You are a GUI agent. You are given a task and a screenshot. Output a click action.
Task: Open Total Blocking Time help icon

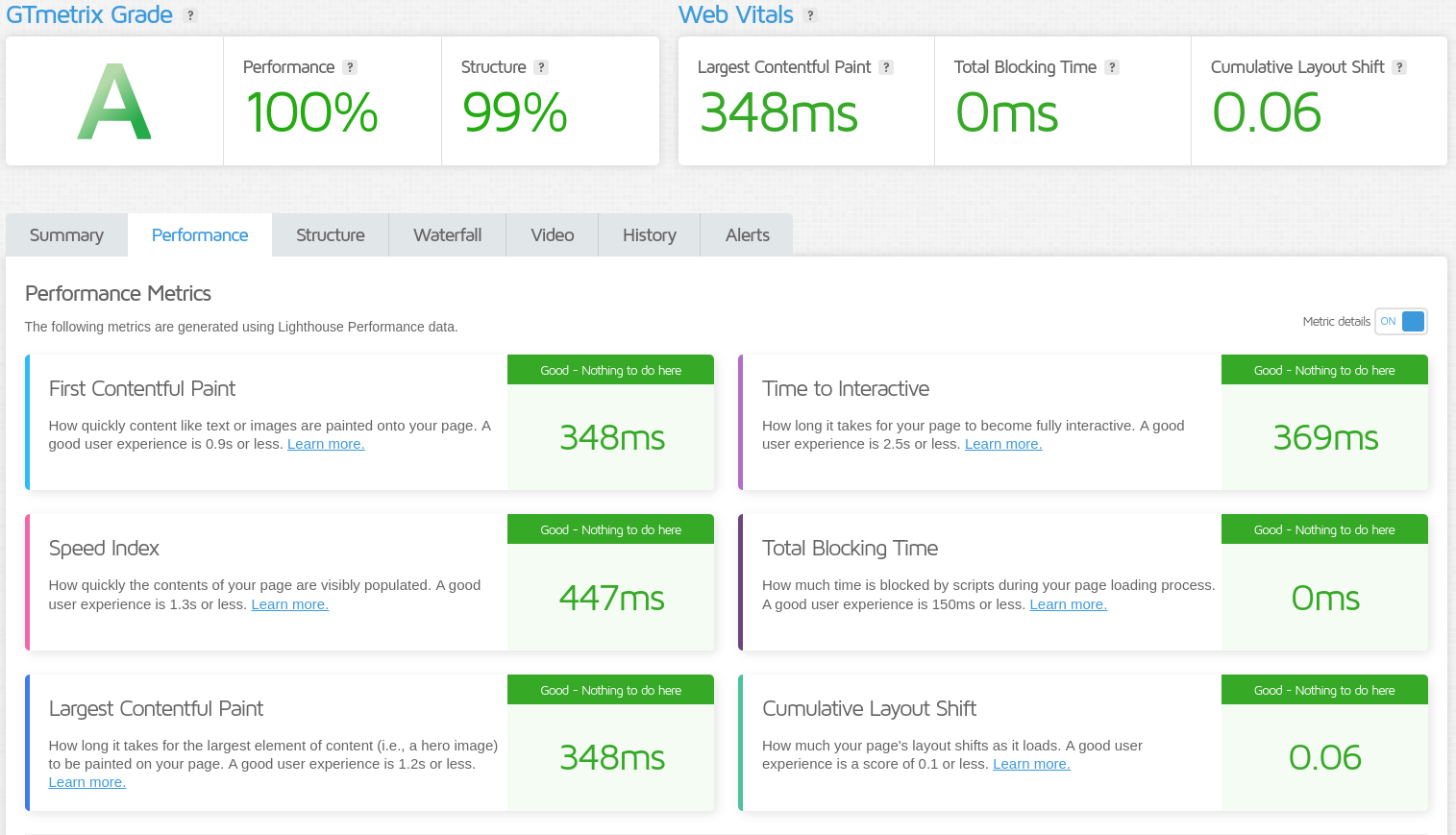tap(1113, 67)
